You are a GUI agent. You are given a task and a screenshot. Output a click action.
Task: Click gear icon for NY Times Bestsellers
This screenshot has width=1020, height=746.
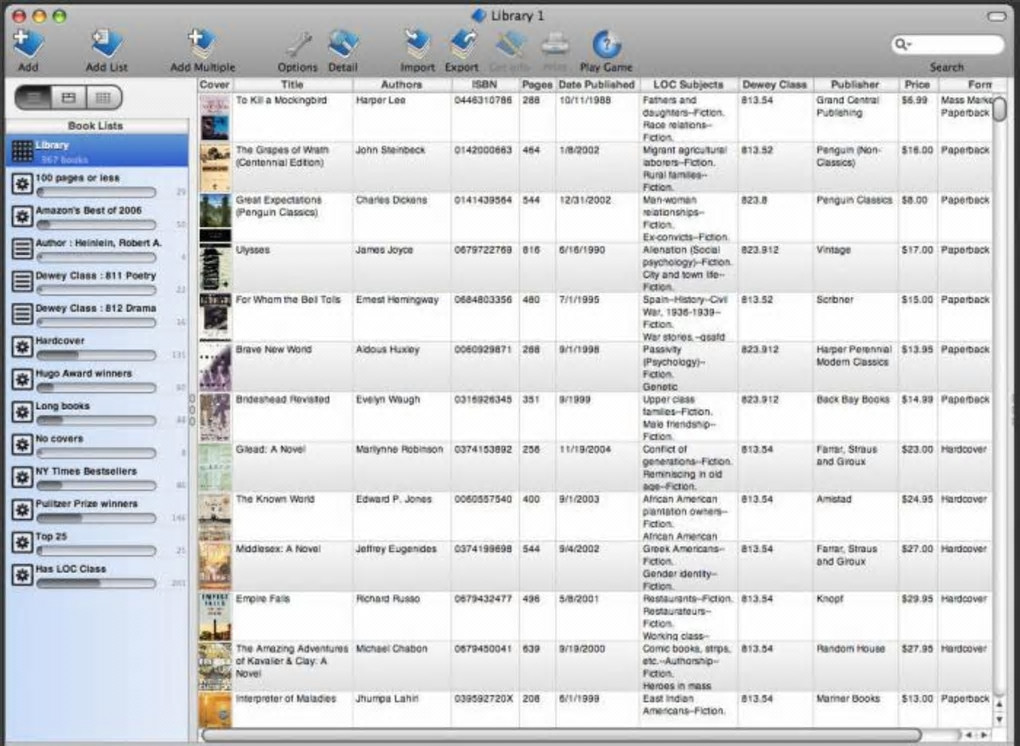point(22,477)
